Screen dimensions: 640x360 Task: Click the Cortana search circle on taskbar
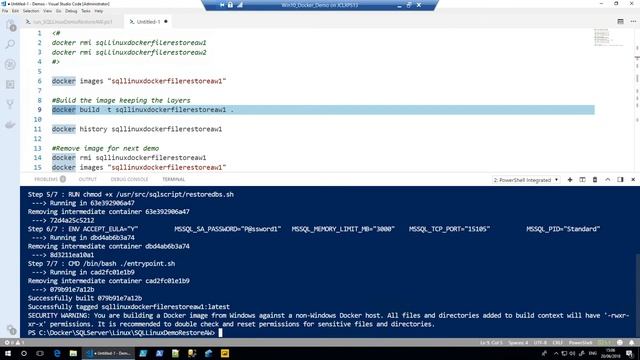coord(24,353)
